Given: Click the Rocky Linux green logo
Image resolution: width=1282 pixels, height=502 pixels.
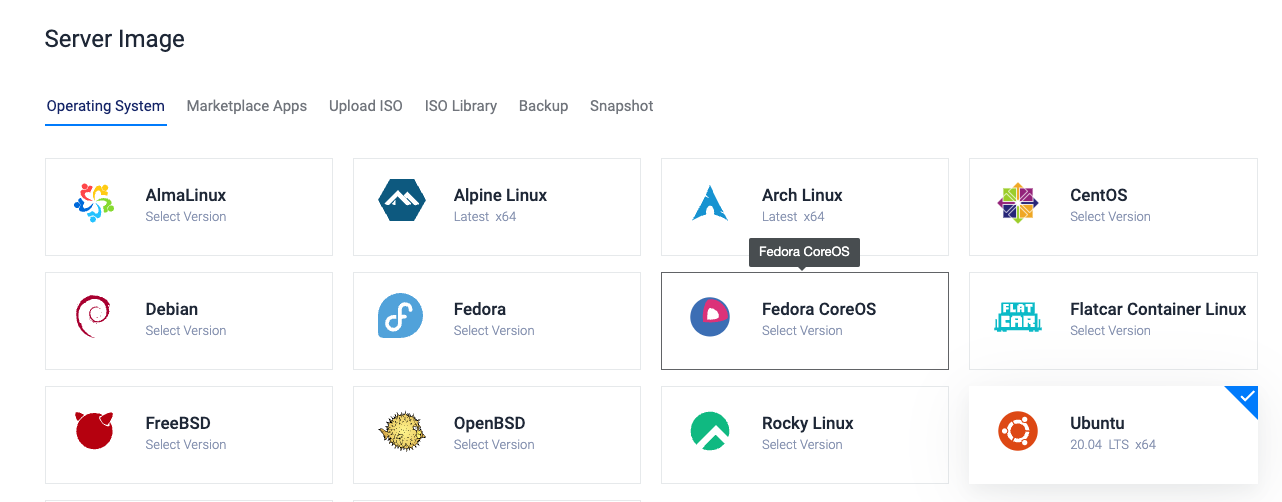Looking at the screenshot, I should click(x=710, y=431).
